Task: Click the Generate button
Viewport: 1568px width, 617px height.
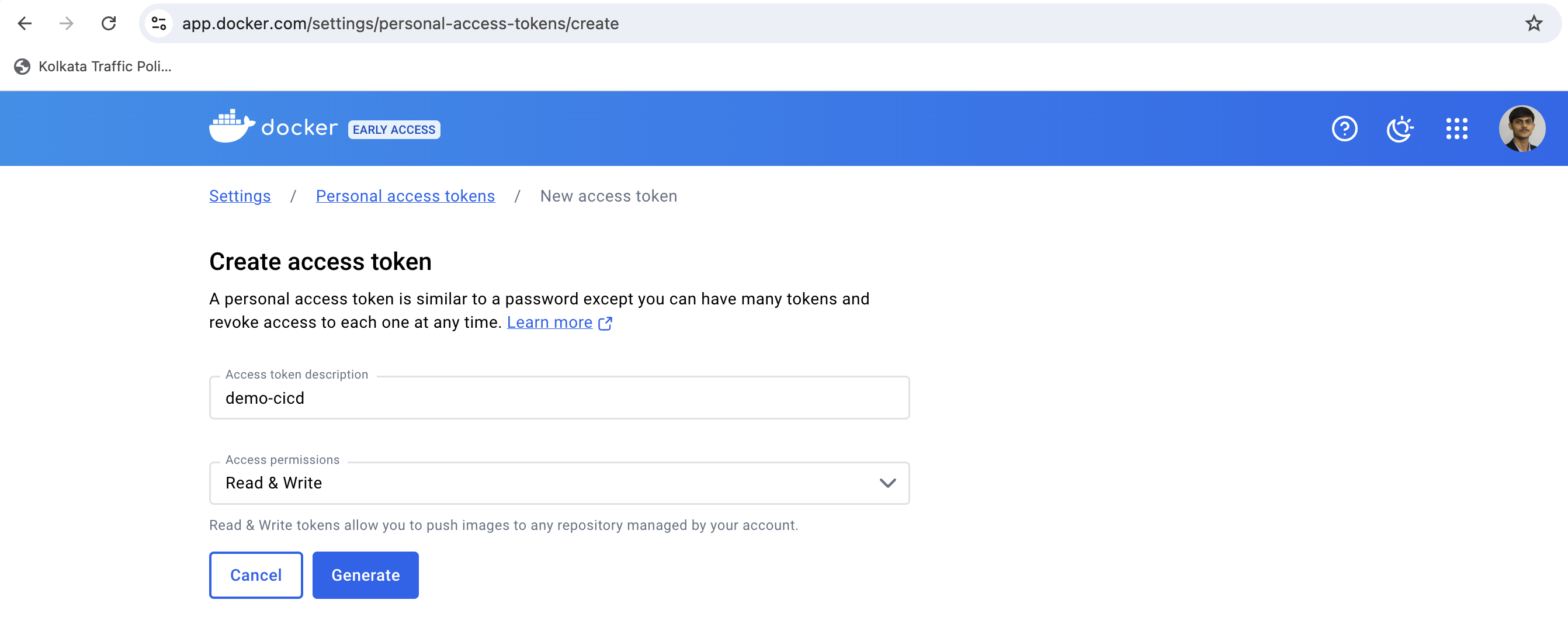Action: click(x=365, y=575)
